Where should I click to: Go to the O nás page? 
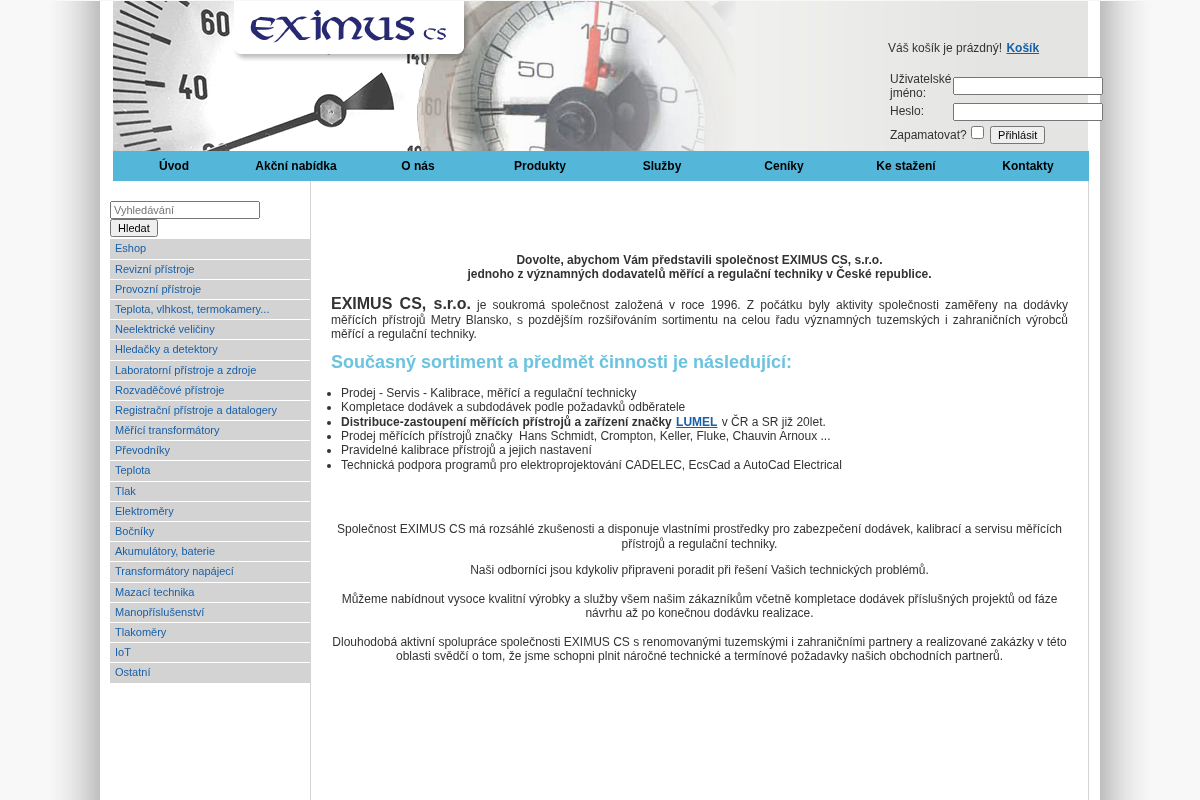point(418,166)
